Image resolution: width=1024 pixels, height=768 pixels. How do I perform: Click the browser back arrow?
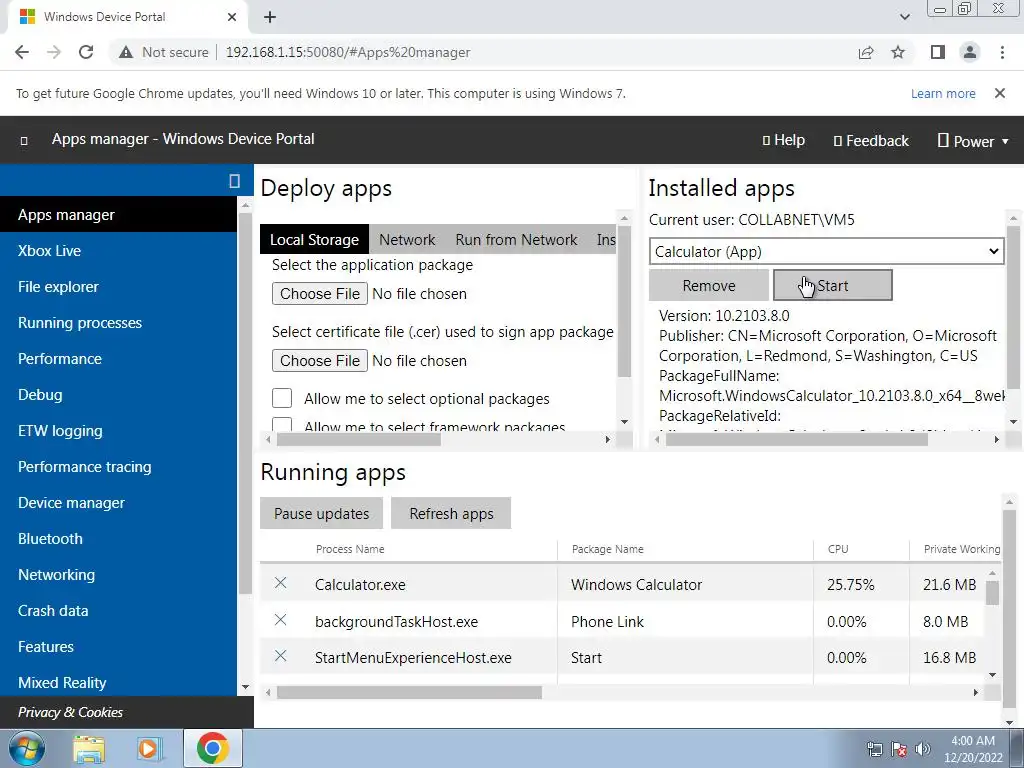22,52
